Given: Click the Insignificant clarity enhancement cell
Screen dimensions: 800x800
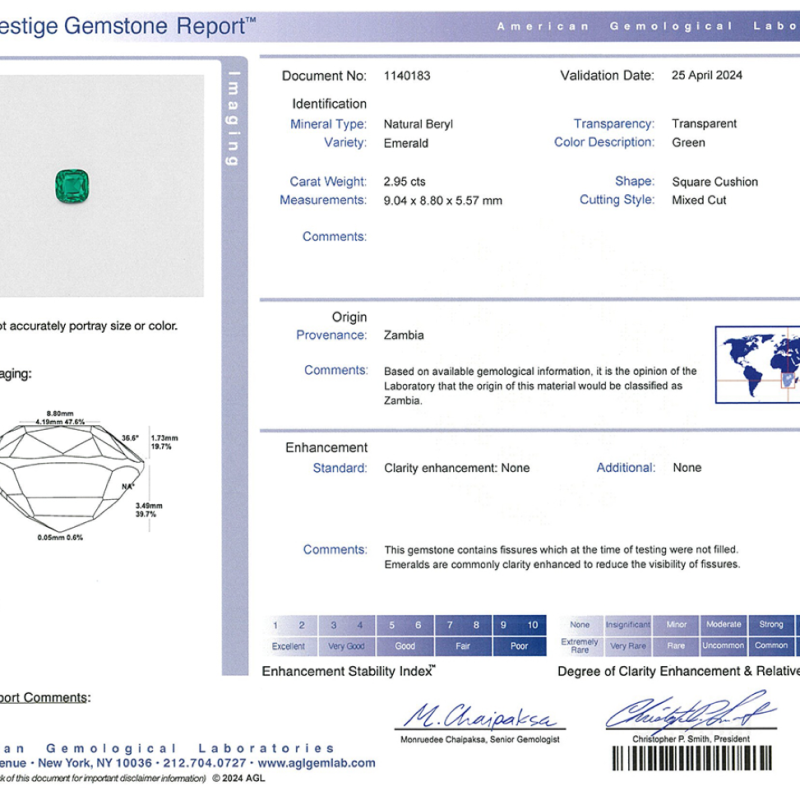Looking at the screenshot, I should coord(628,624).
